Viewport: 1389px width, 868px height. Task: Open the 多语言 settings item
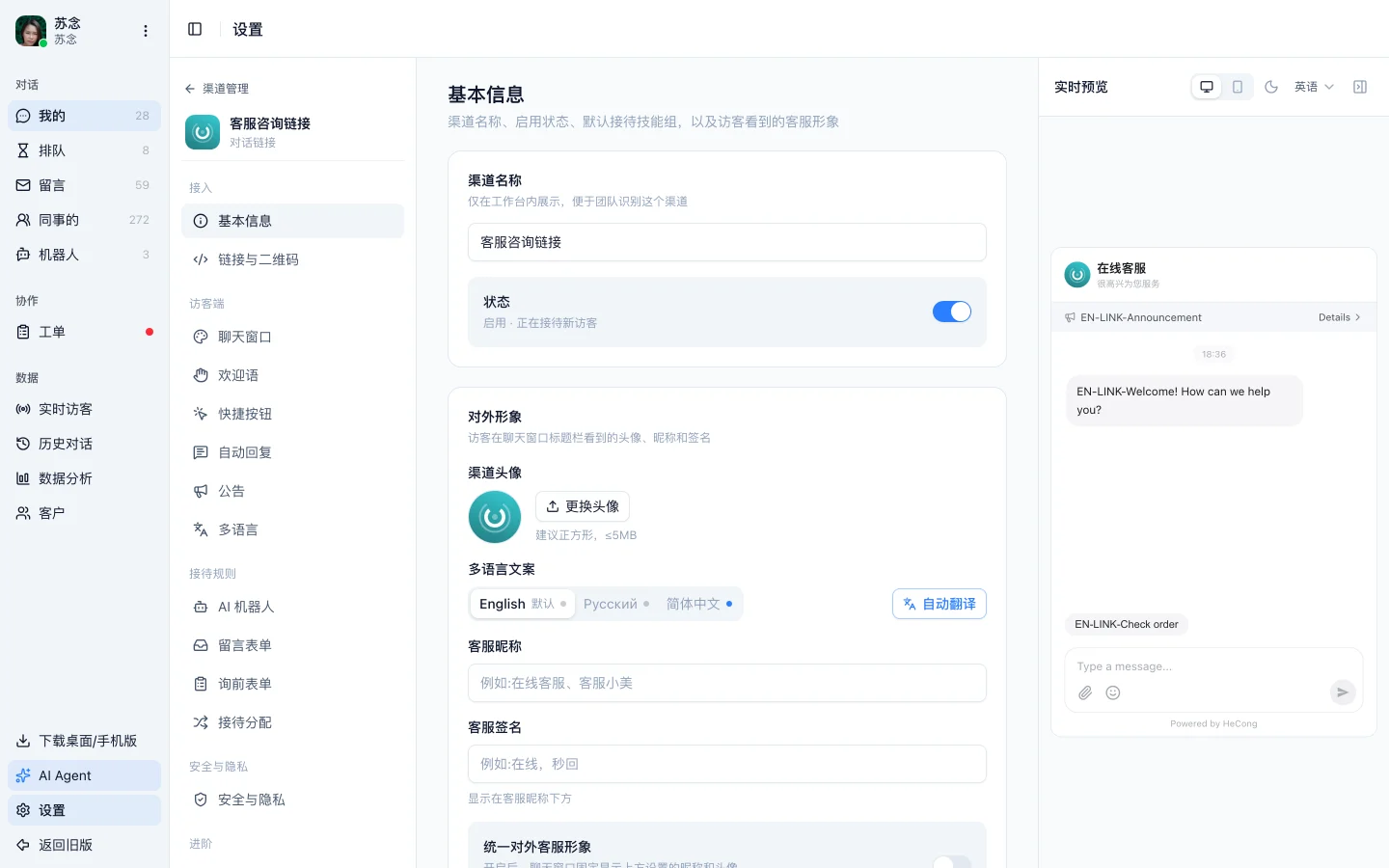pyautogui.click(x=292, y=529)
